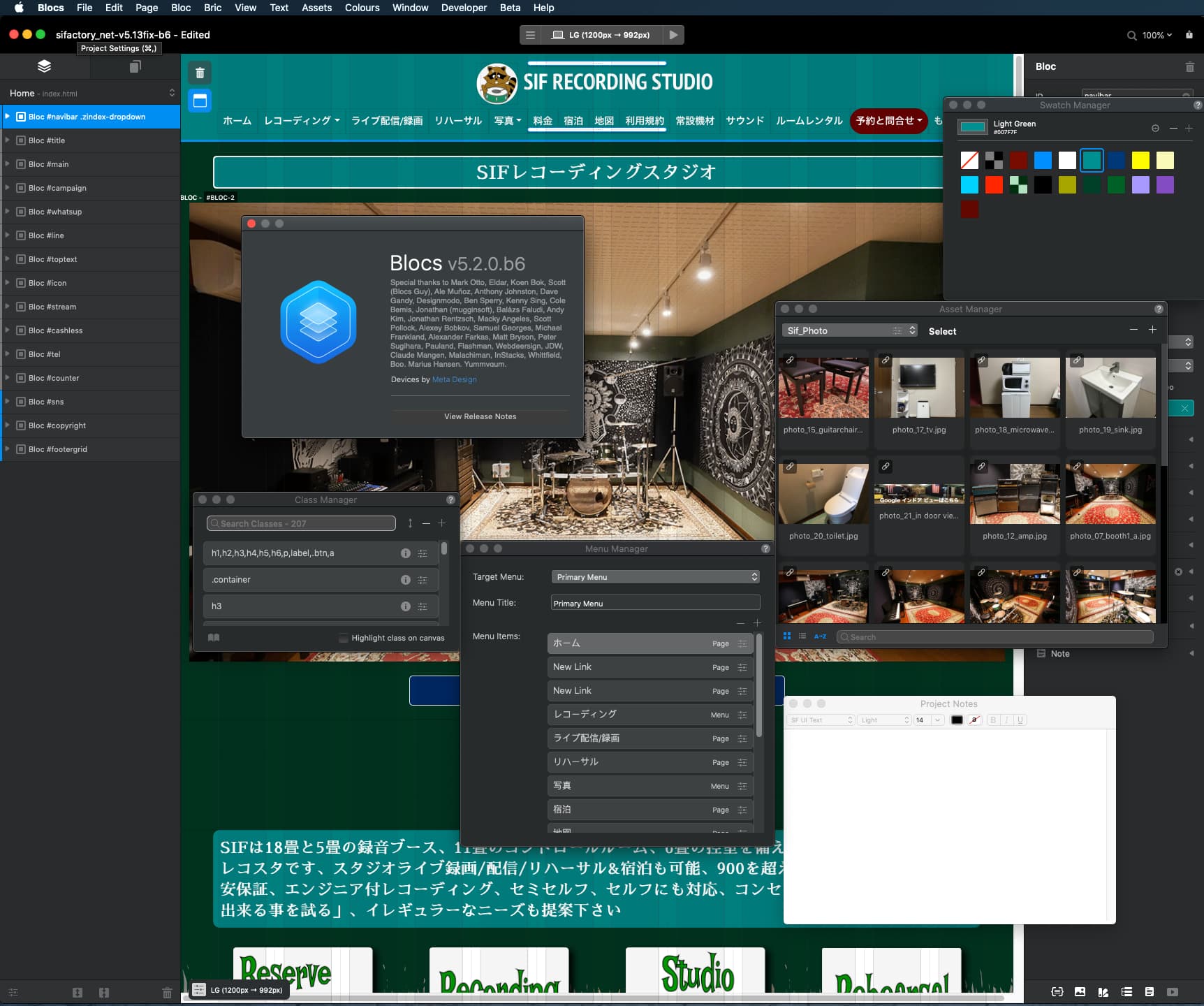Click the canvas zoom magnifier icon
This screenshot has width=1204, height=1006.
(x=1131, y=36)
